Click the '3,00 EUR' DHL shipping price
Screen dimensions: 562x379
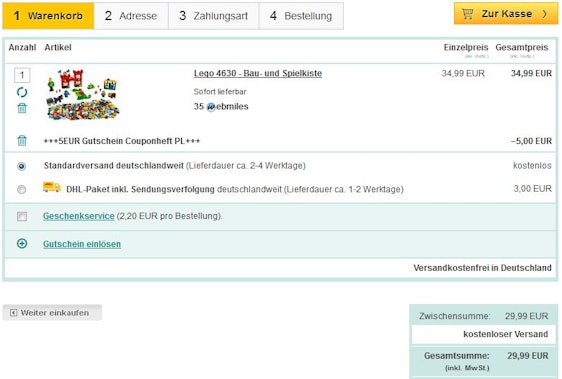click(x=533, y=189)
